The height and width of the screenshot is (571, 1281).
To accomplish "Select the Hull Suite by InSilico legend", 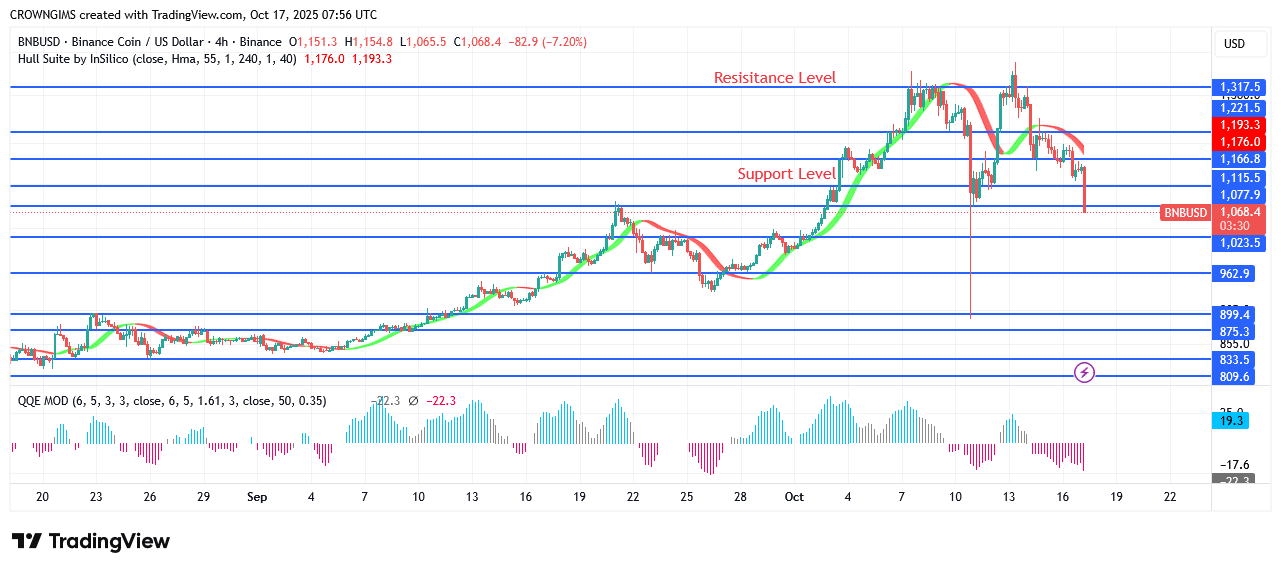I will pos(122,59).
